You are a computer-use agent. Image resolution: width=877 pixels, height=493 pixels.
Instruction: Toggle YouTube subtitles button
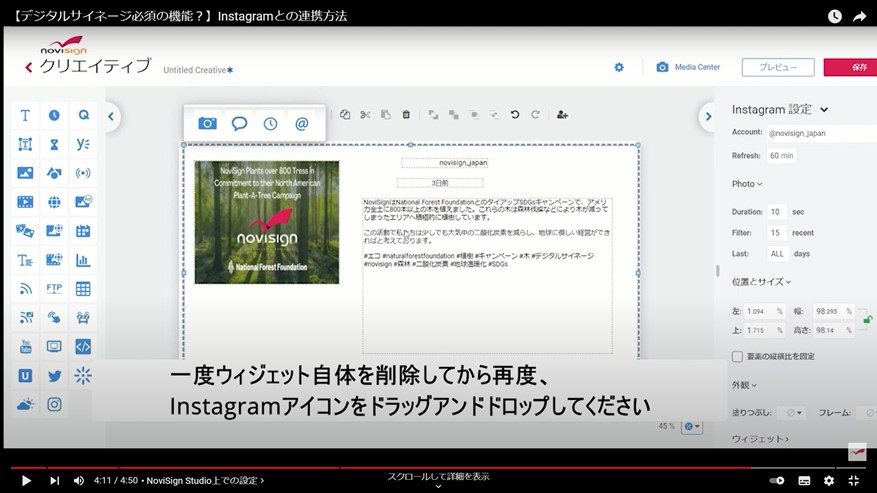(804, 480)
